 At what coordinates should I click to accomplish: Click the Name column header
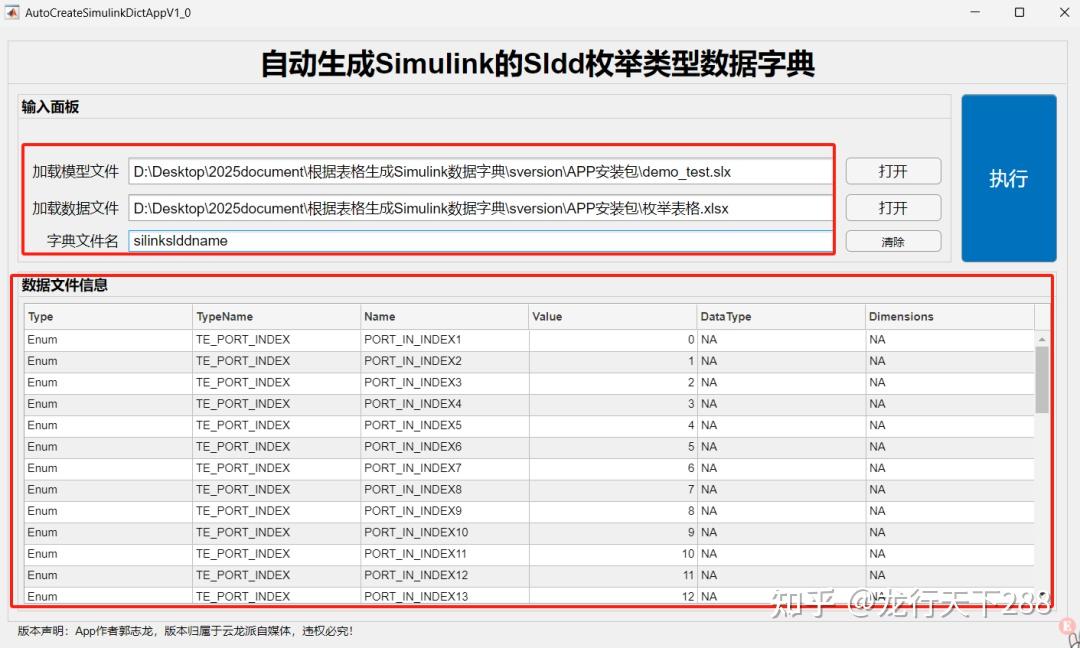444,316
